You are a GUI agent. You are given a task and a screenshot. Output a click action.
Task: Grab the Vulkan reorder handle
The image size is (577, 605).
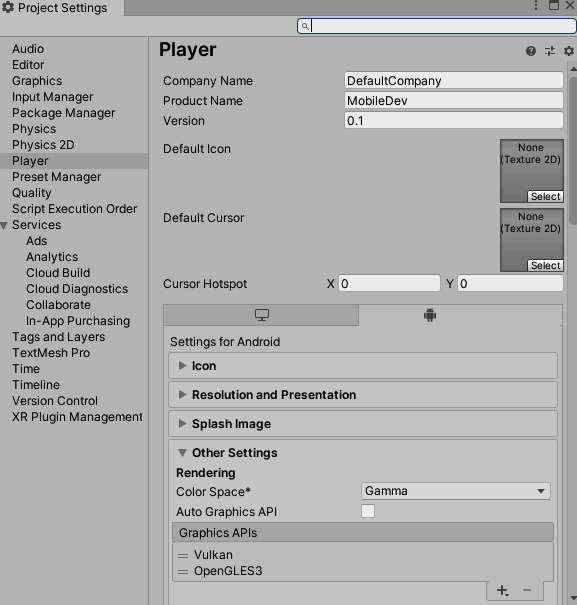tap(183, 556)
